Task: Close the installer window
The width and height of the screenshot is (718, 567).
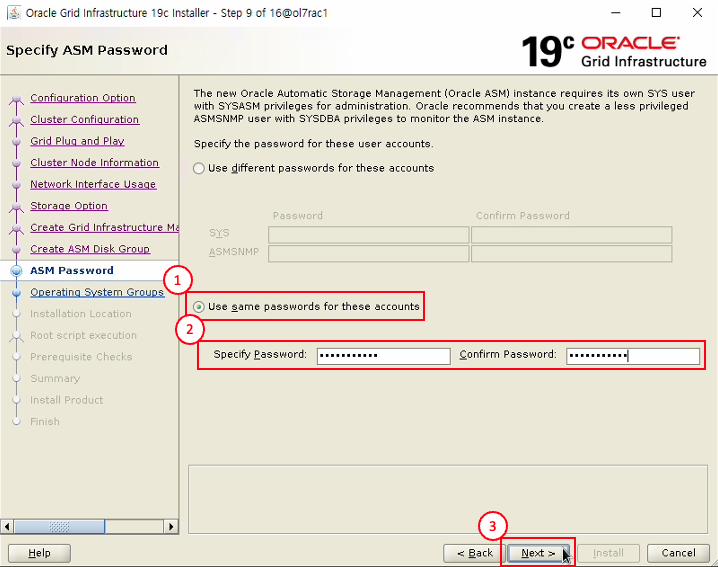Action: pyautogui.click(x=697, y=12)
